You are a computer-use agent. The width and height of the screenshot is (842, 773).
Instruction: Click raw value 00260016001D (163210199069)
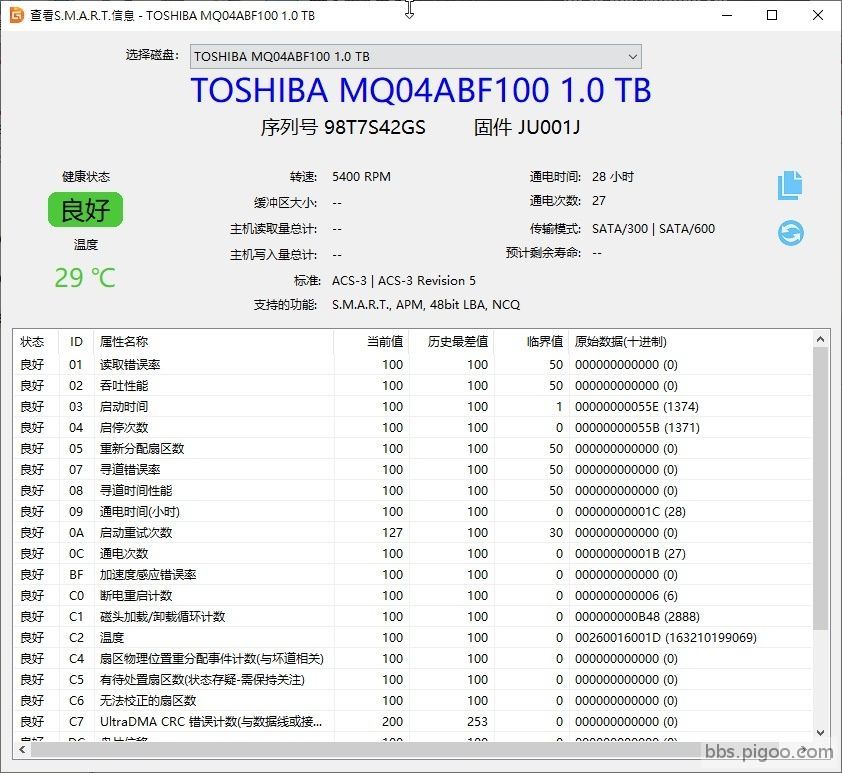coord(666,637)
